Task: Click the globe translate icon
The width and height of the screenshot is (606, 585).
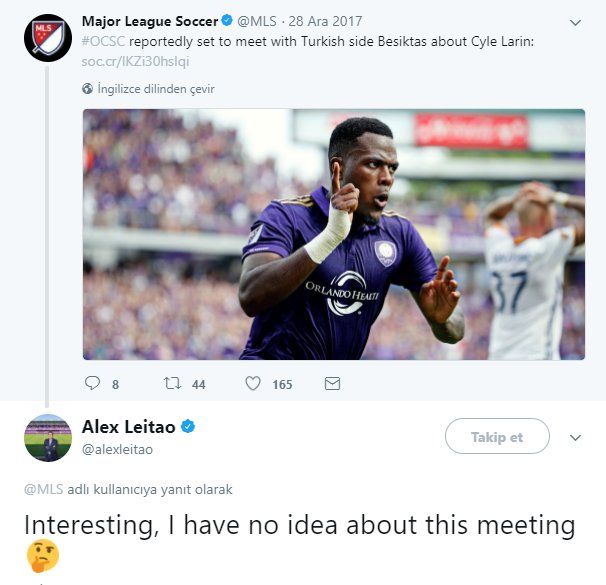Action: click(88, 89)
